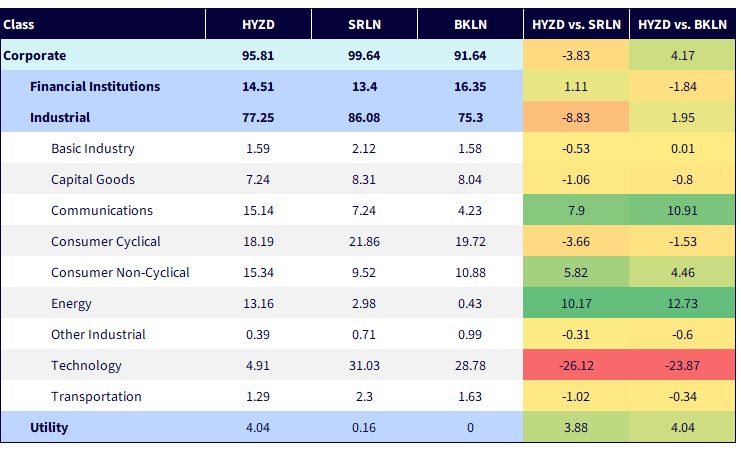Click the Class column header
The image size is (741, 451).
[19, 25]
